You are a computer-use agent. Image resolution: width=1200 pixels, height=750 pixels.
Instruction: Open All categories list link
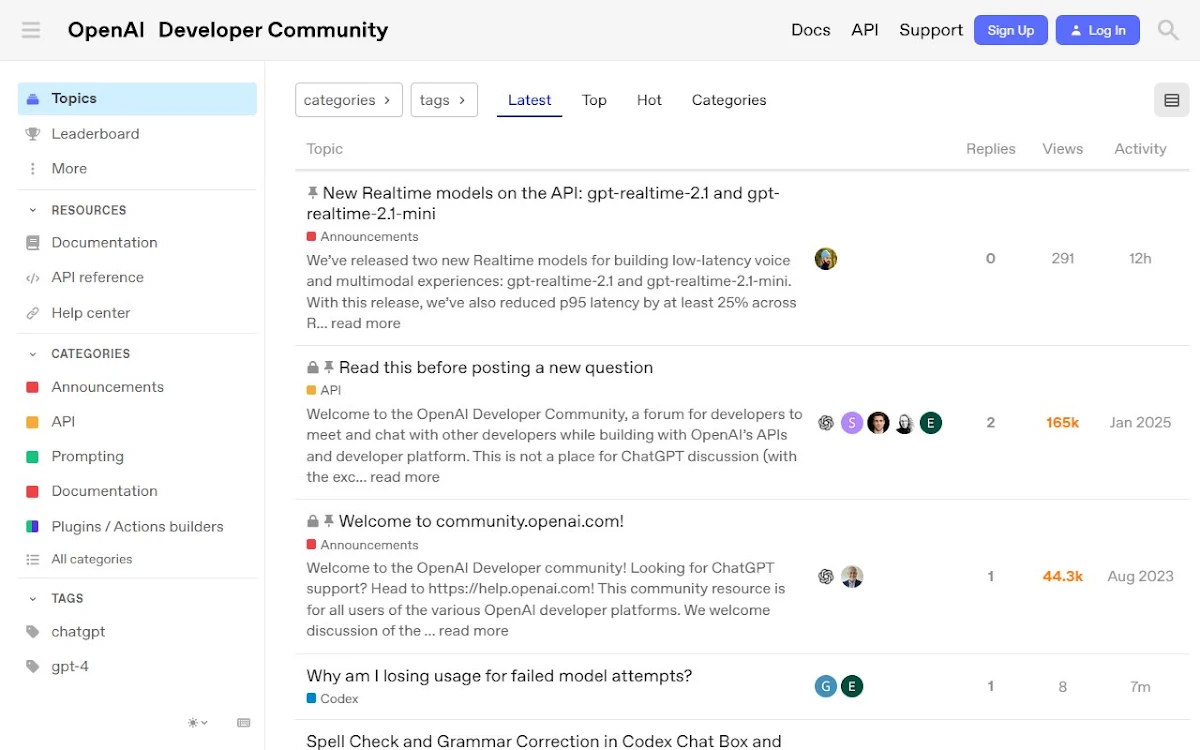click(x=137, y=559)
